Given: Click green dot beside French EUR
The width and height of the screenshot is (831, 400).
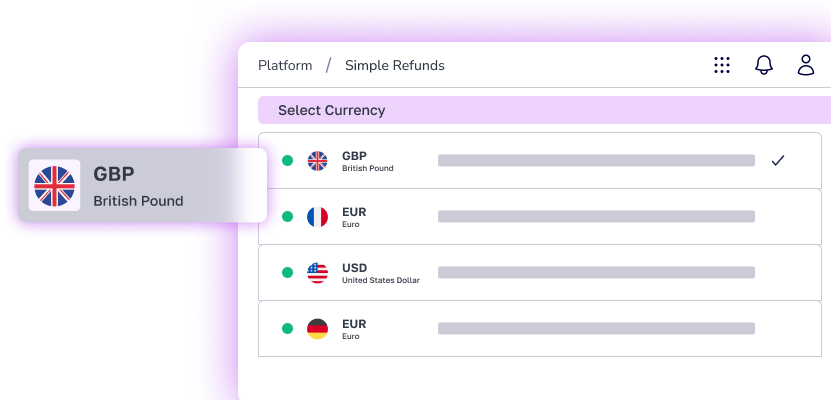Looking at the screenshot, I should click(x=287, y=217).
